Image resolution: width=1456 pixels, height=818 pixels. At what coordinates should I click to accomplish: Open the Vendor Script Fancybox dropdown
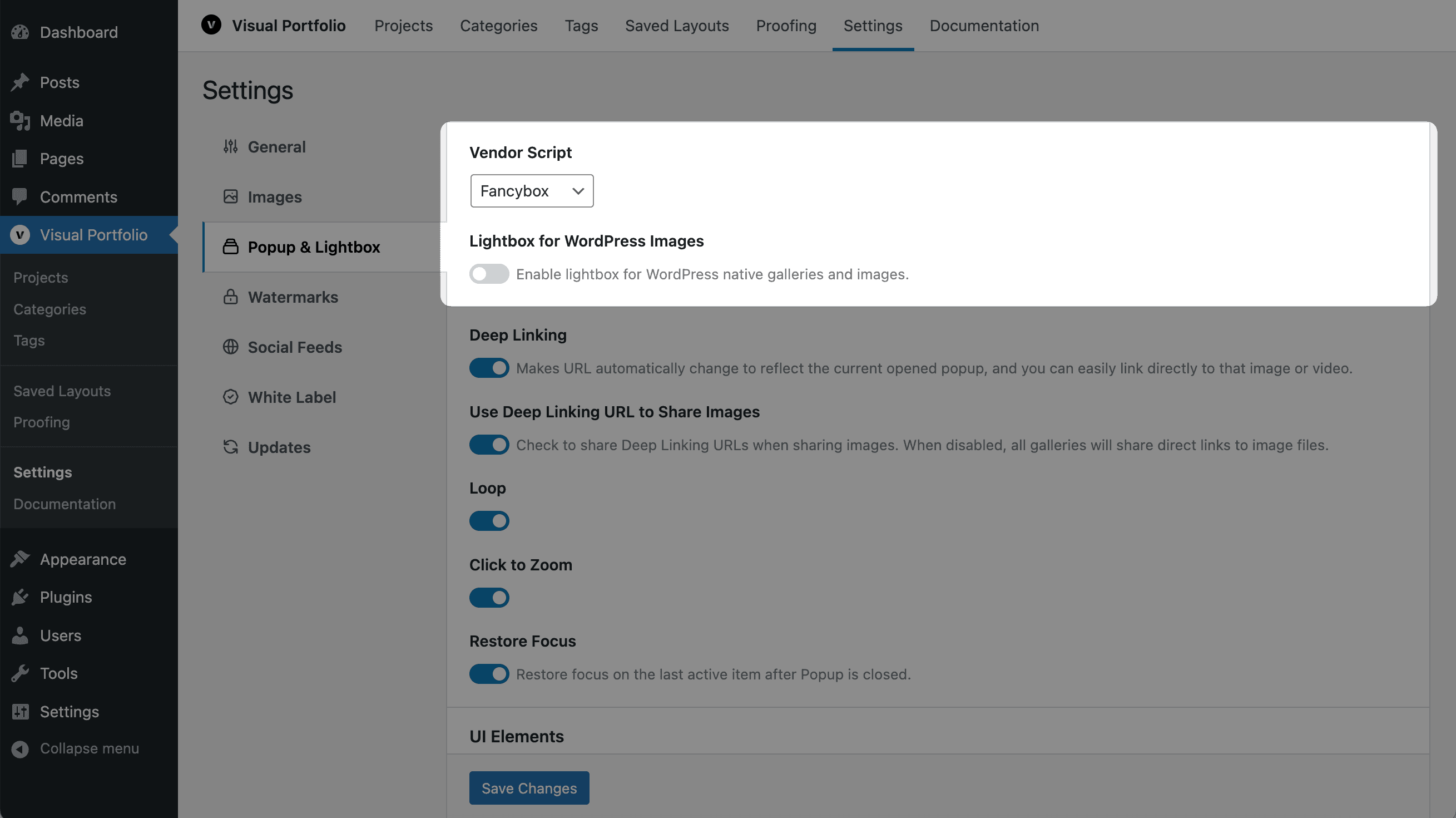531,191
